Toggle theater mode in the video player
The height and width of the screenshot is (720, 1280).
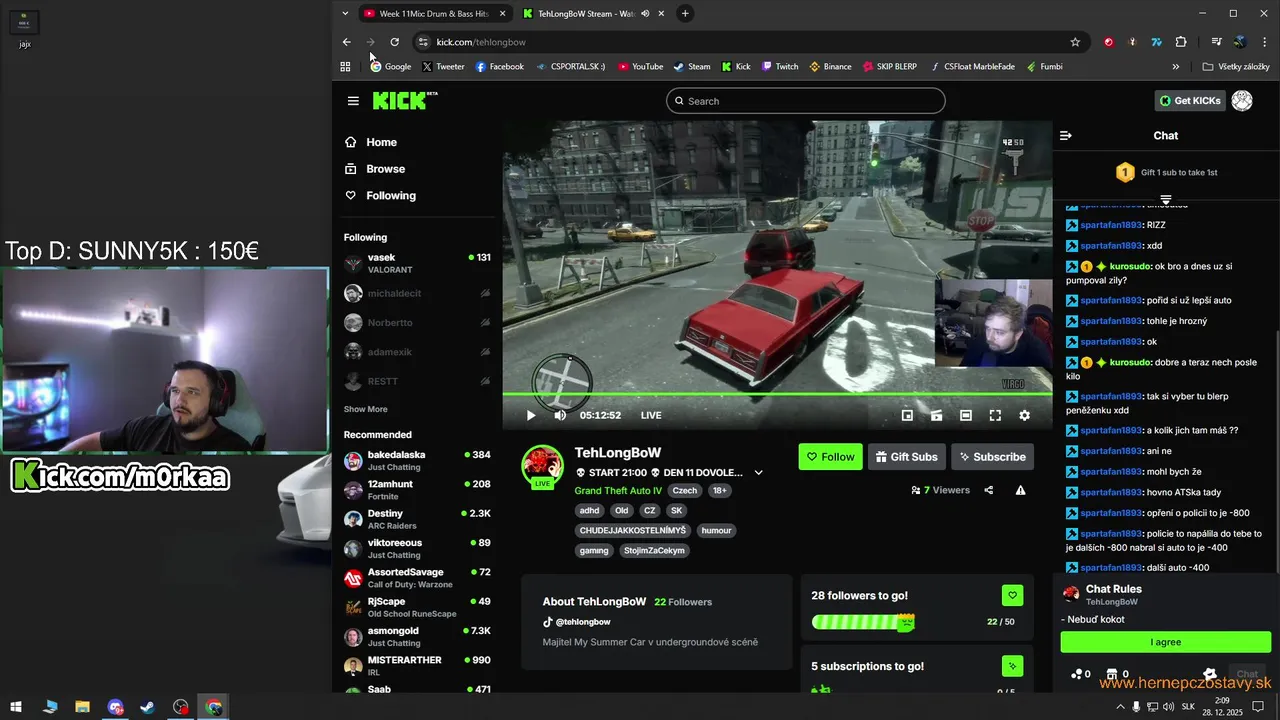click(x=966, y=415)
